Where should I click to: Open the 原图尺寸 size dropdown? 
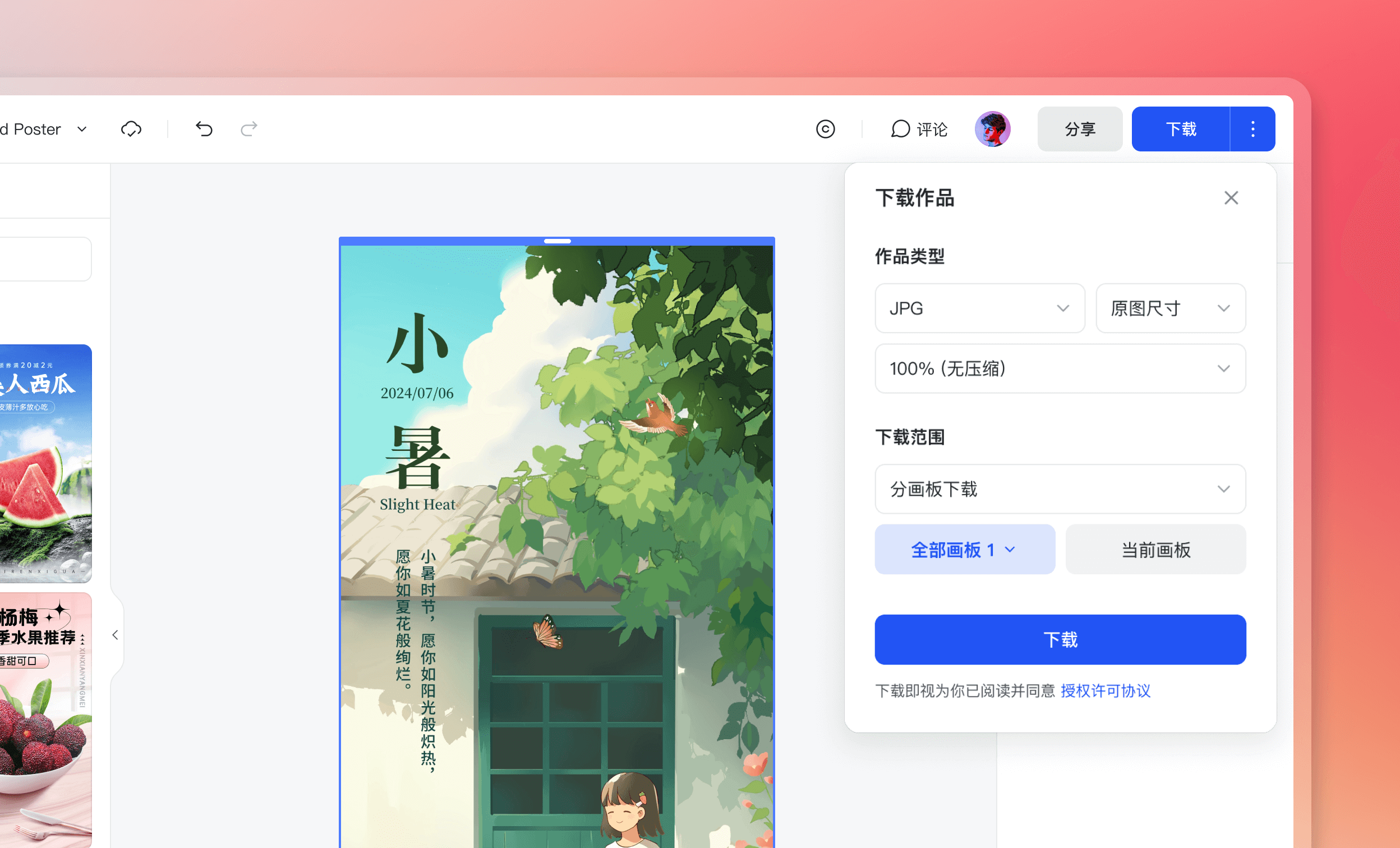click(1171, 308)
